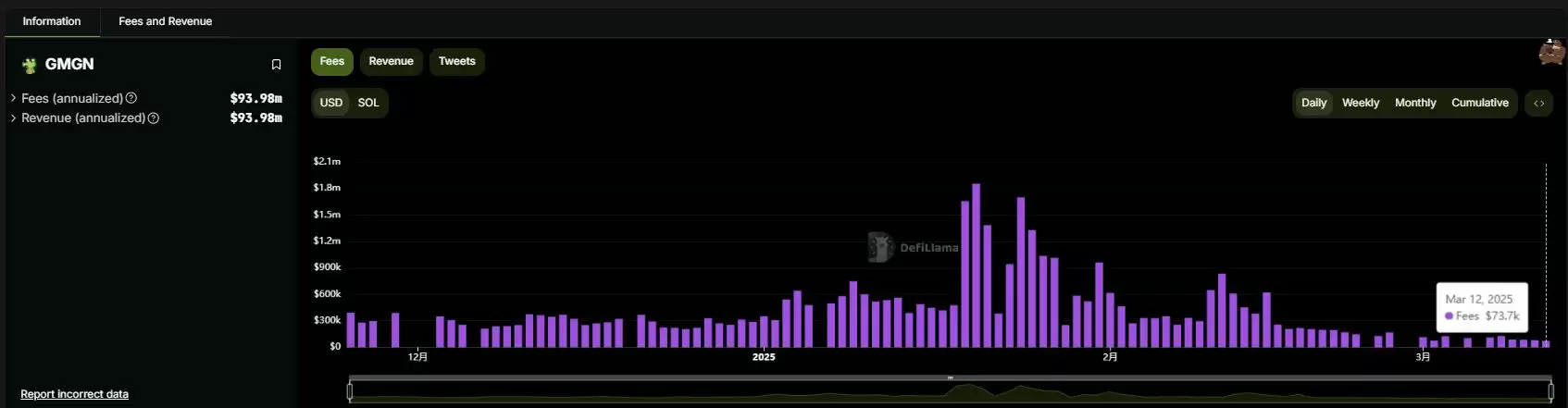Expand the Fees (annualized) row

[x=13, y=98]
